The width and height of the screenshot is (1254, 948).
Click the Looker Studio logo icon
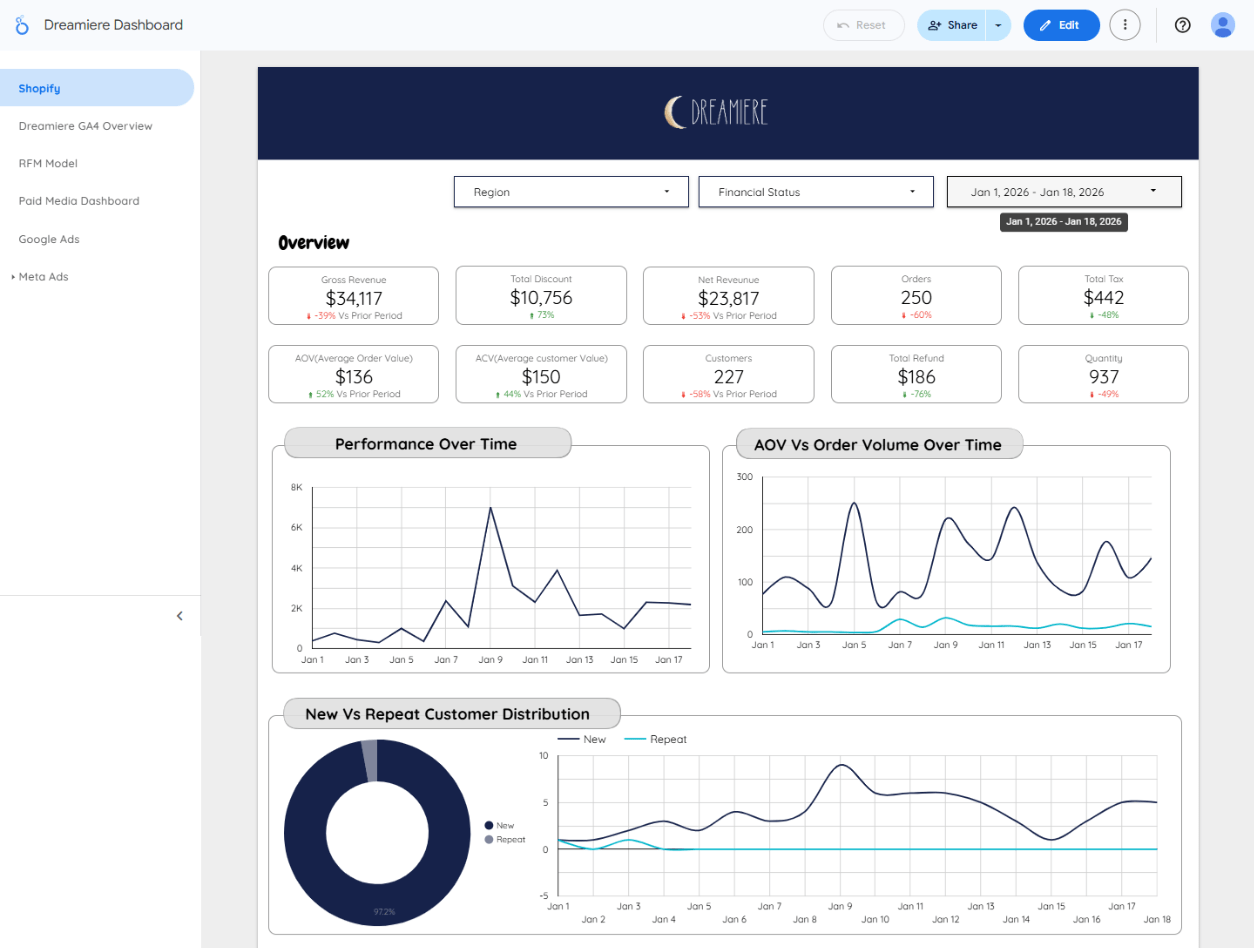[x=22, y=25]
